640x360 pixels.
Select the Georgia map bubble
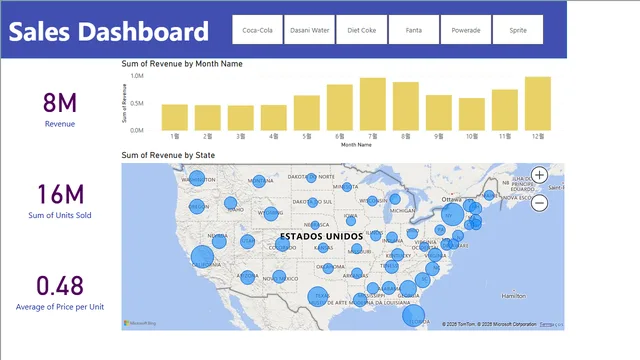(408, 289)
